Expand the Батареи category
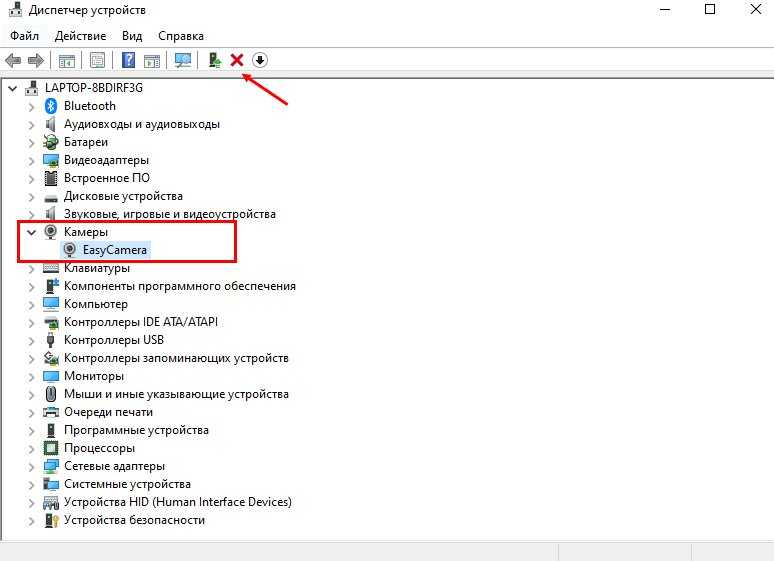Screen dimensions: 774x561 click(x=31, y=143)
